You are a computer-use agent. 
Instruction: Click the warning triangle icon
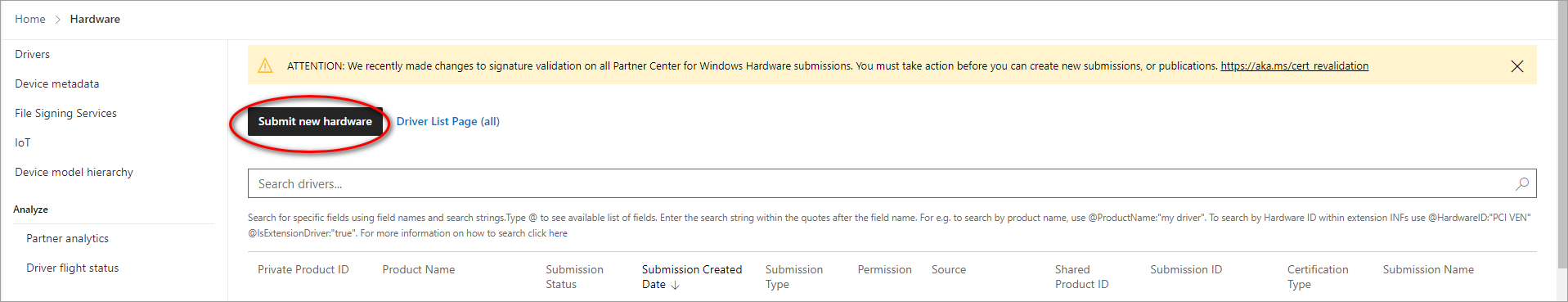265,65
